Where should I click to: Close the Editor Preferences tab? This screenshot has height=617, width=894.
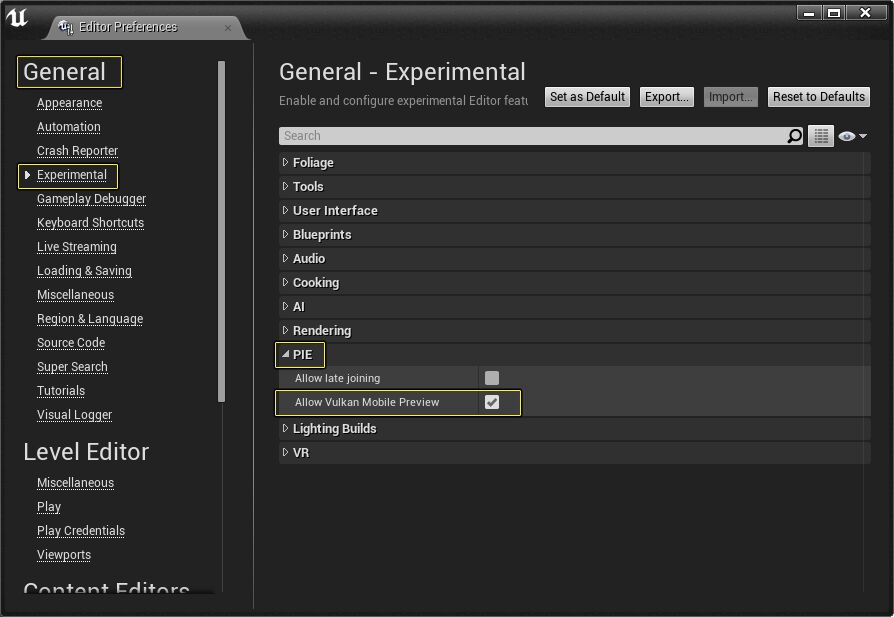point(228,27)
